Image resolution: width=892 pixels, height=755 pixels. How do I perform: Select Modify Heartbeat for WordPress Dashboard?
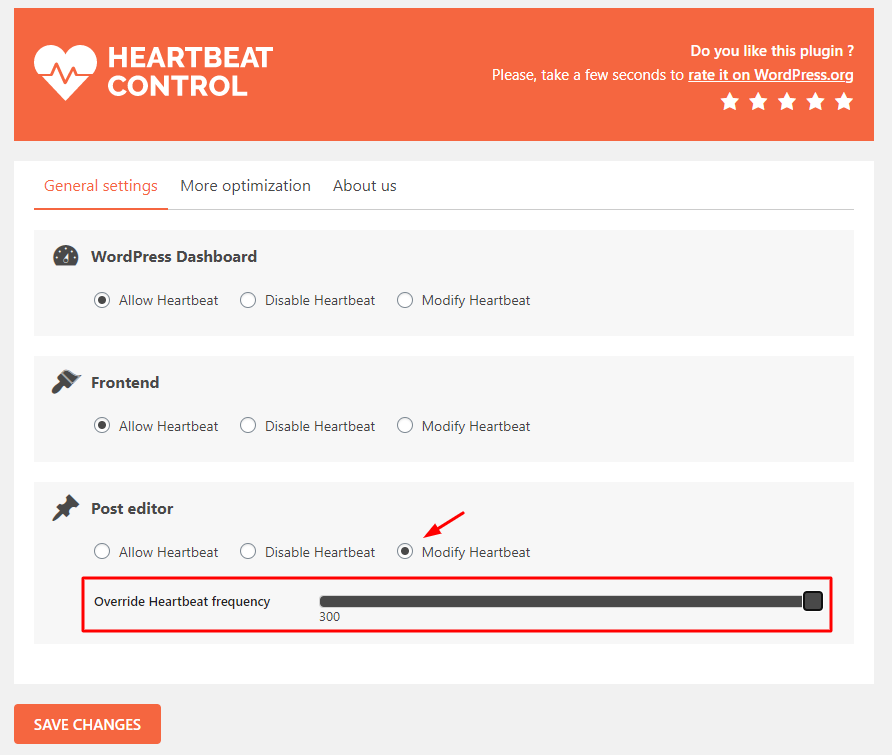[405, 300]
